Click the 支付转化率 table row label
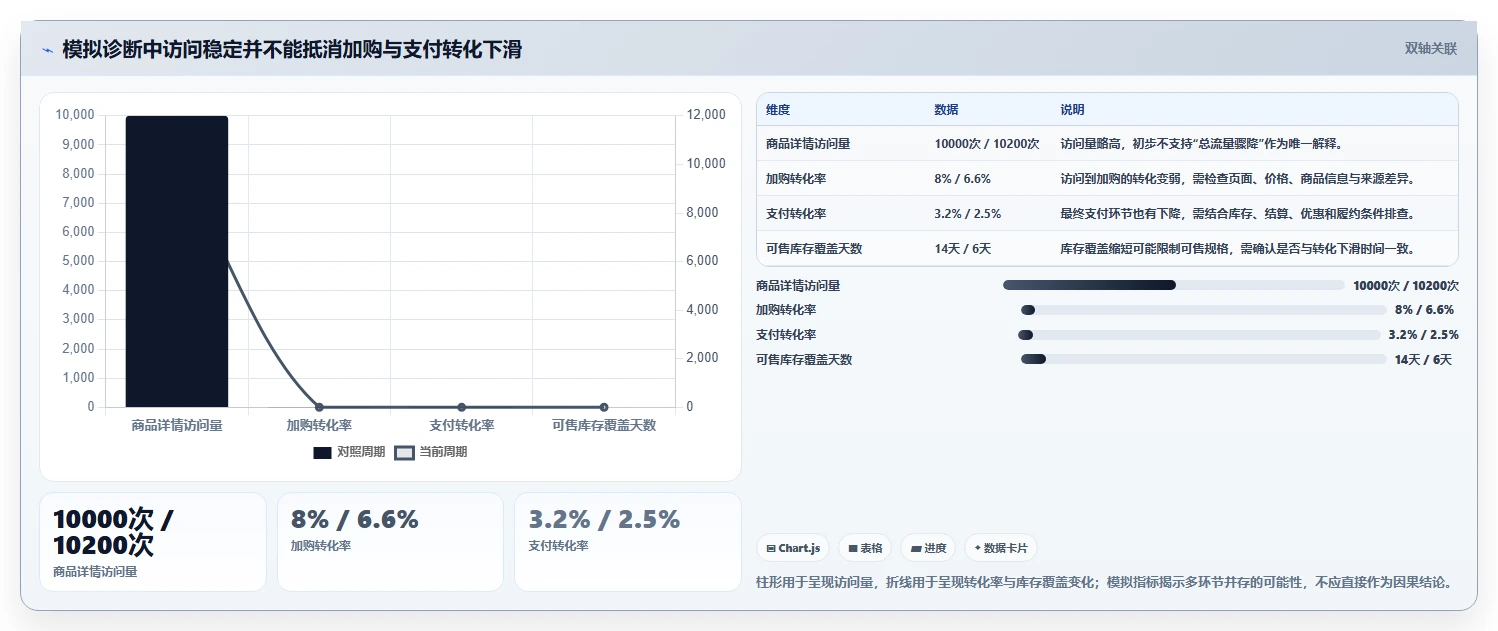This screenshot has width=1498, height=631. pyautogui.click(x=796, y=214)
